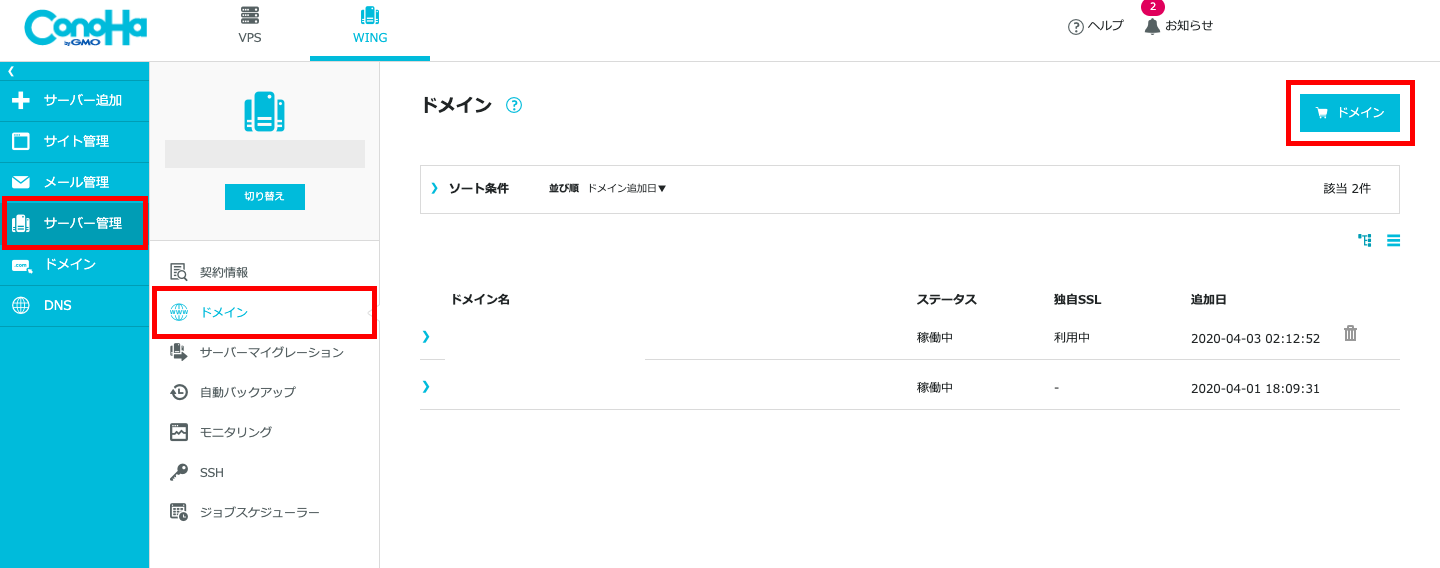Open the ConoHa logo home link
This screenshot has width=1440, height=568.
[86, 28]
